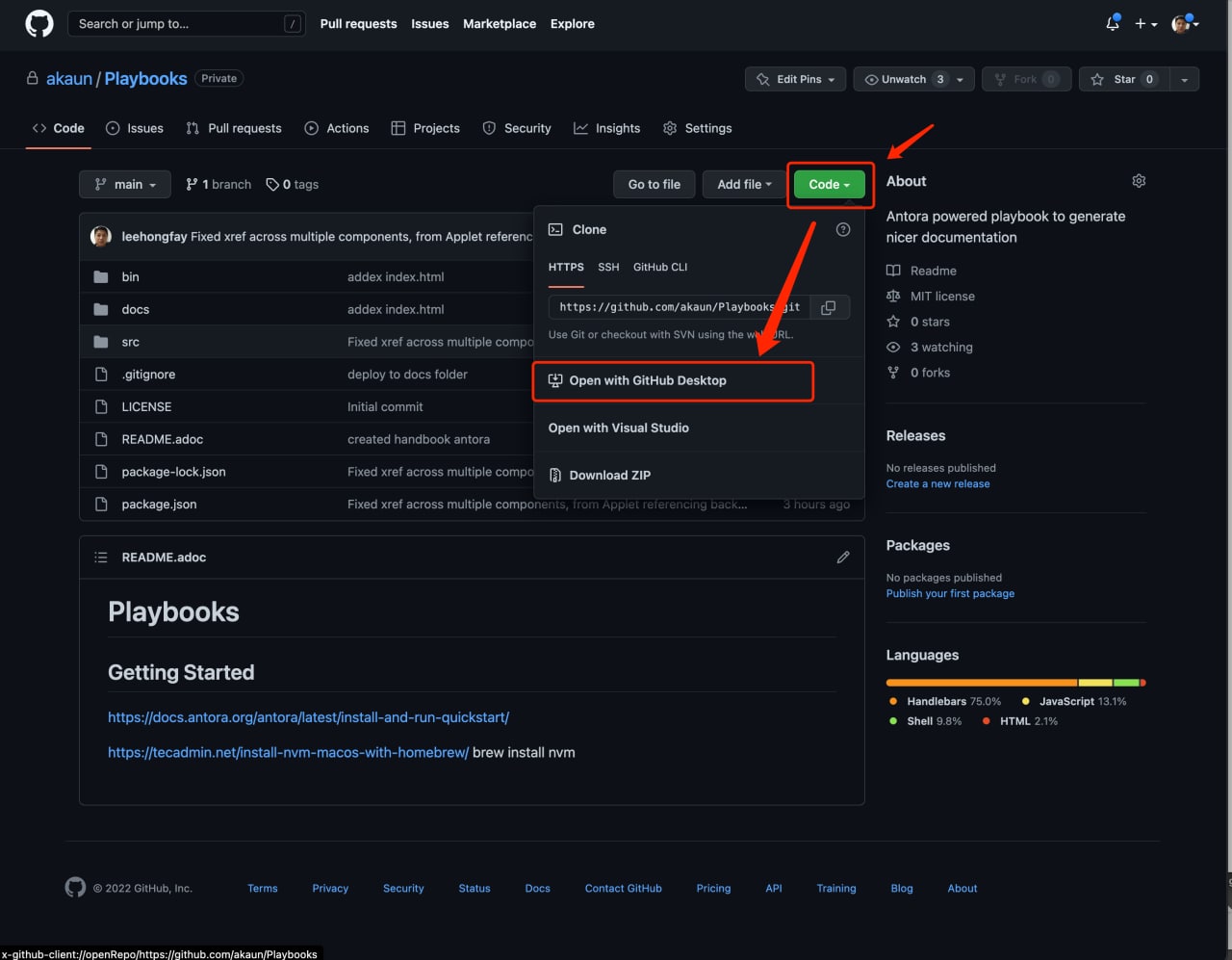Screen dimensions: 1232x960
Task: Open README table of contents icon
Action: [101, 558]
